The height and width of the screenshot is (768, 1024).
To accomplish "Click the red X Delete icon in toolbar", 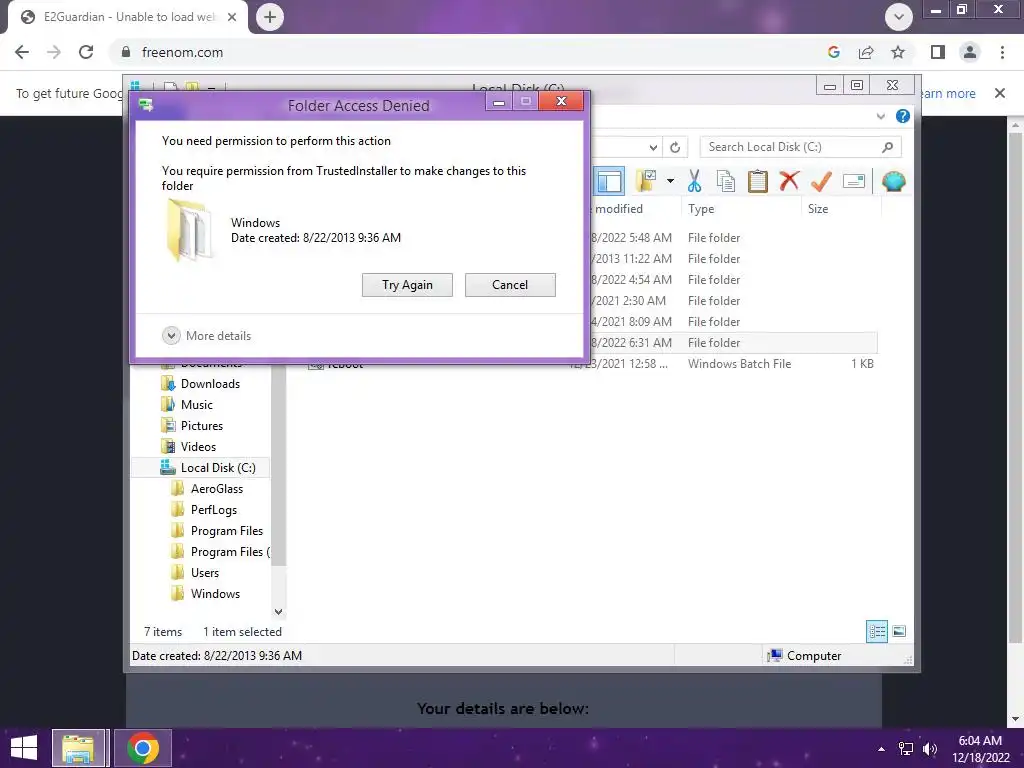I will pos(789,181).
